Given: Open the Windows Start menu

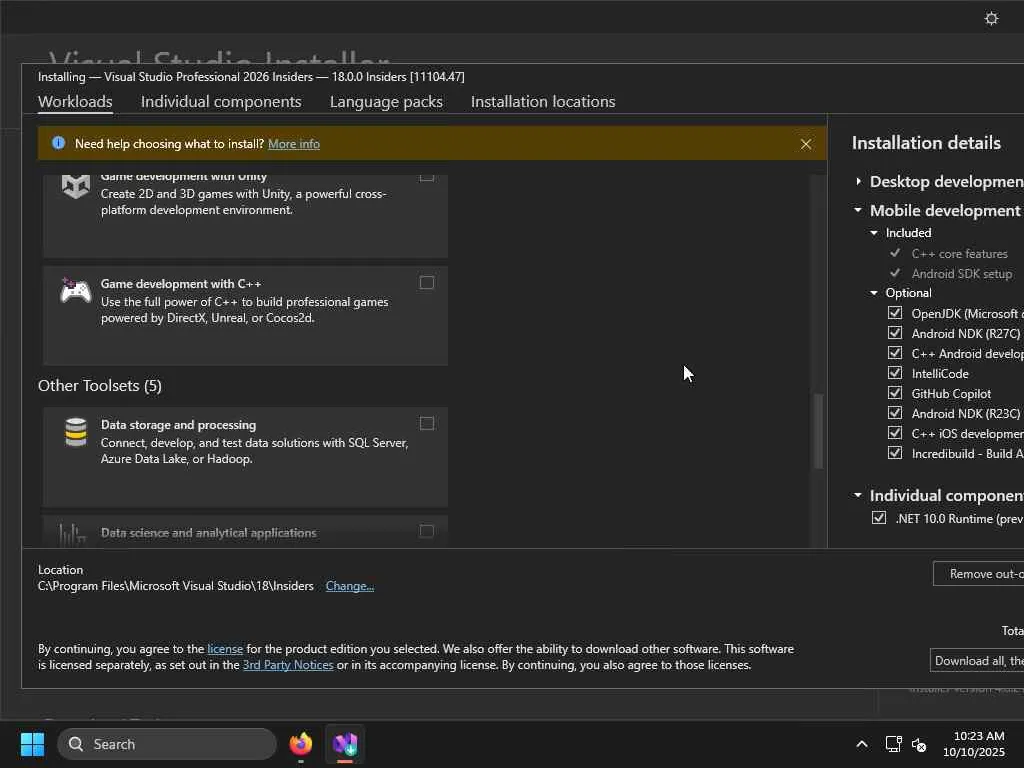Looking at the screenshot, I should click(32, 744).
